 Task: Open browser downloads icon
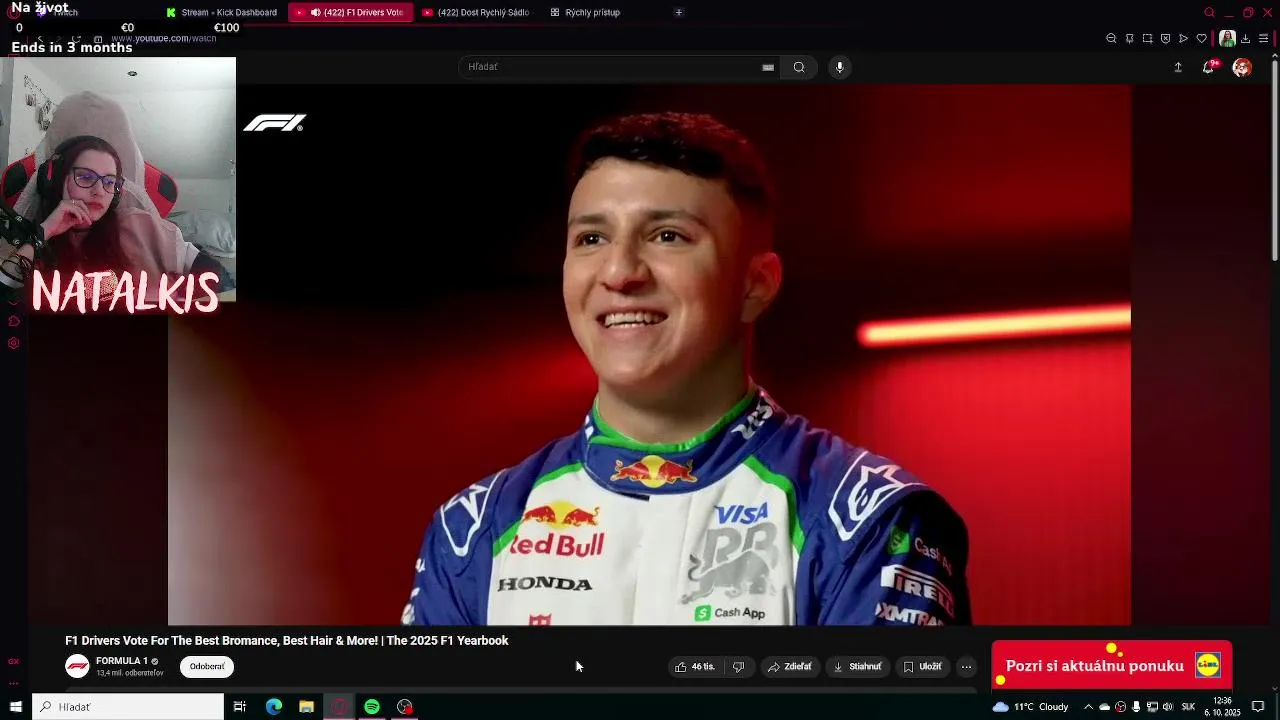pyautogui.click(x=1245, y=38)
